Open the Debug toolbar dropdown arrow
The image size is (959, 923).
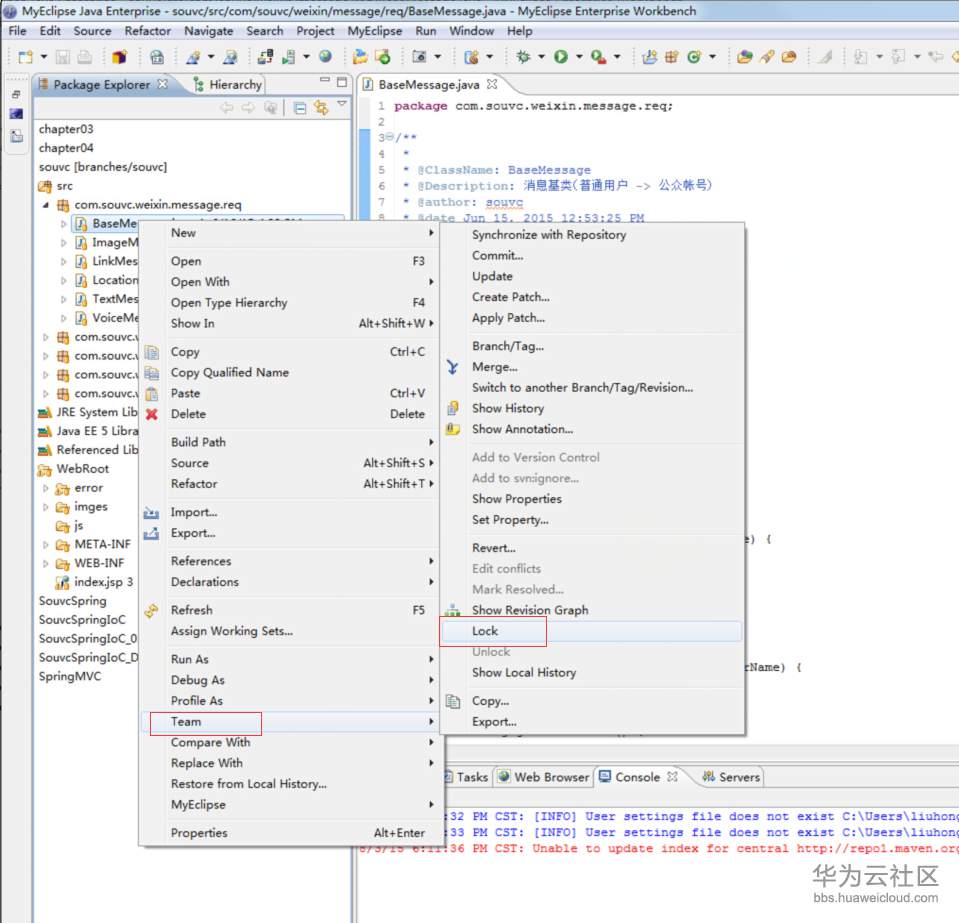[541, 57]
